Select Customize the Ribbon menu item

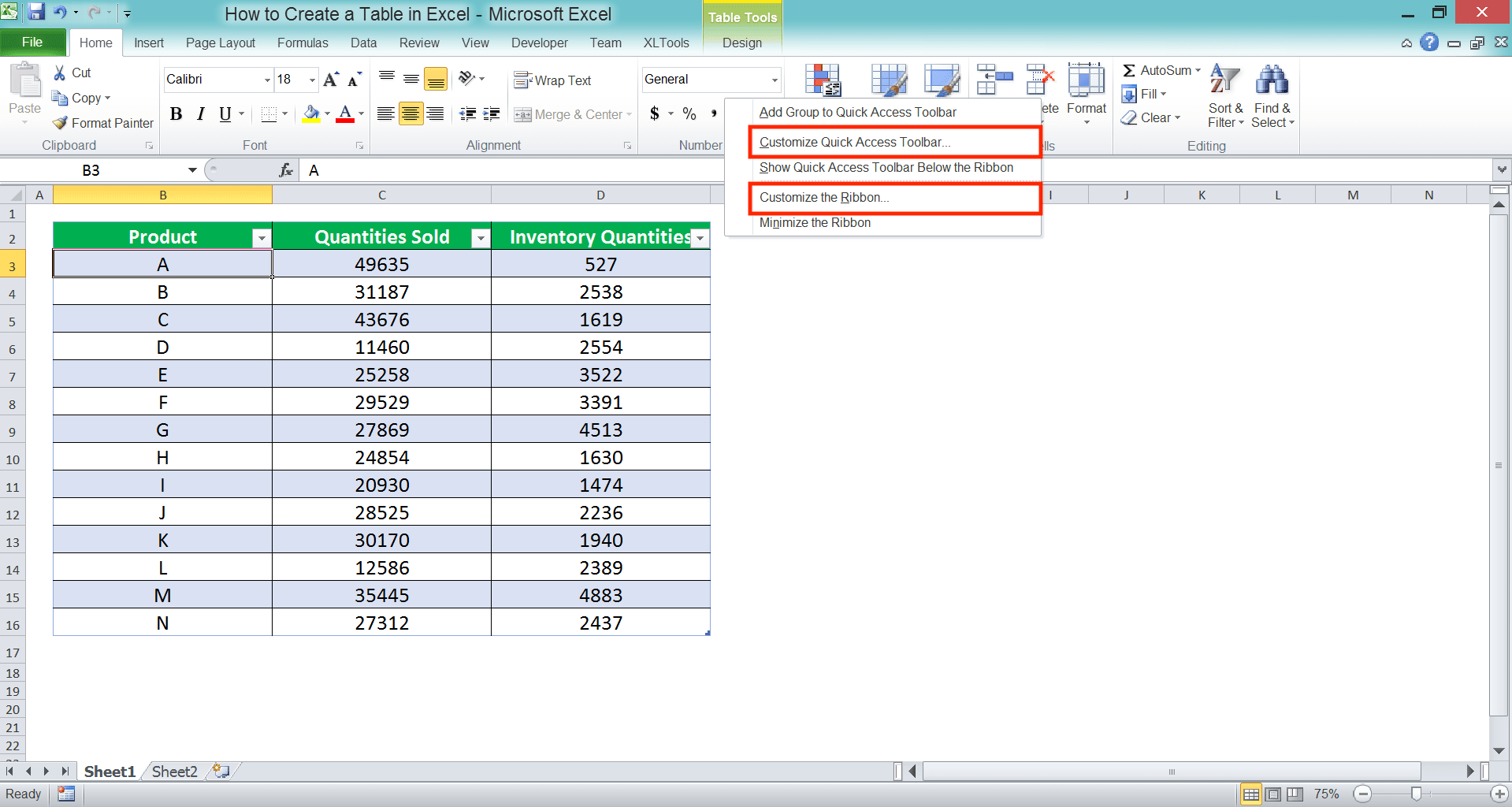coord(894,197)
